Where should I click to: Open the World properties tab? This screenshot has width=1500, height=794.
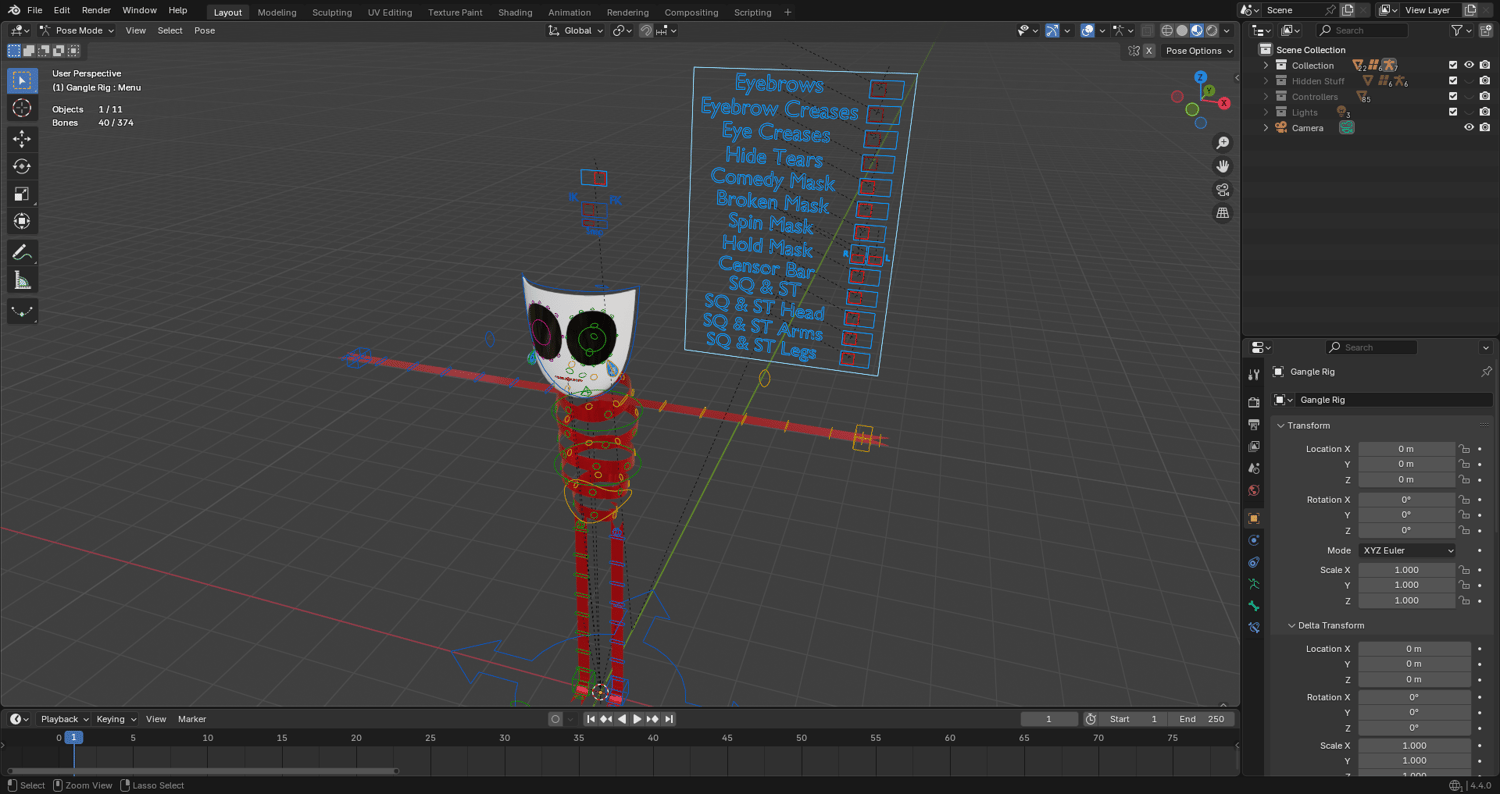(1254, 490)
